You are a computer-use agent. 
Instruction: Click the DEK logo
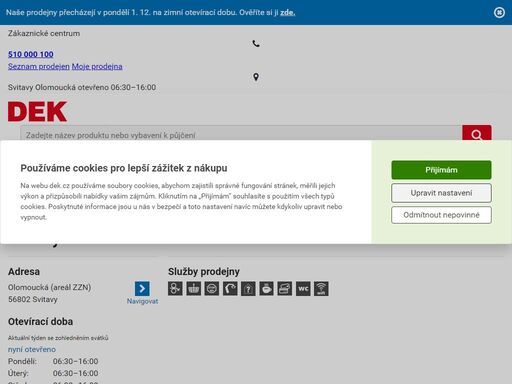[37, 111]
